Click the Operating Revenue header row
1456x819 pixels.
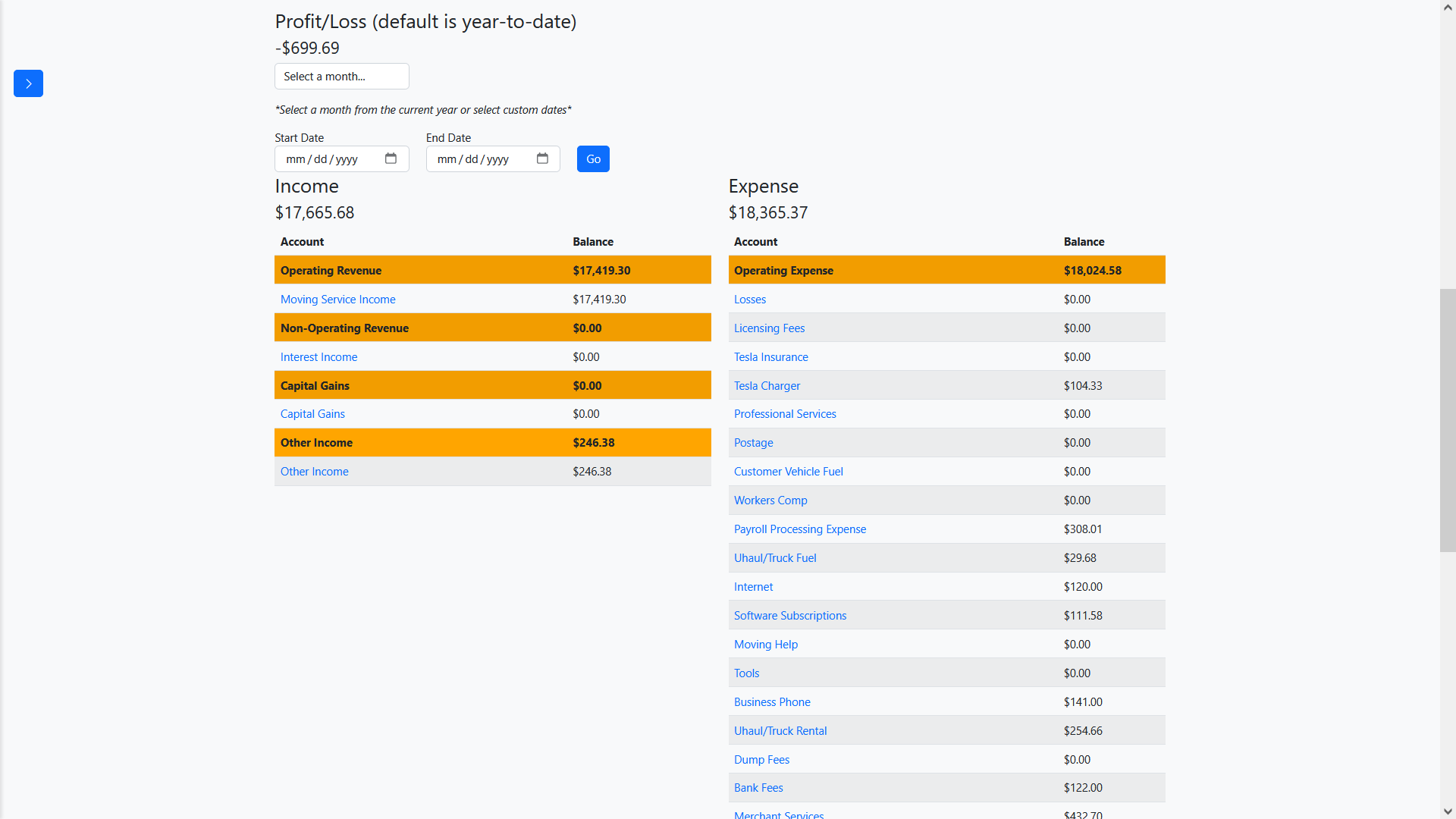click(493, 270)
